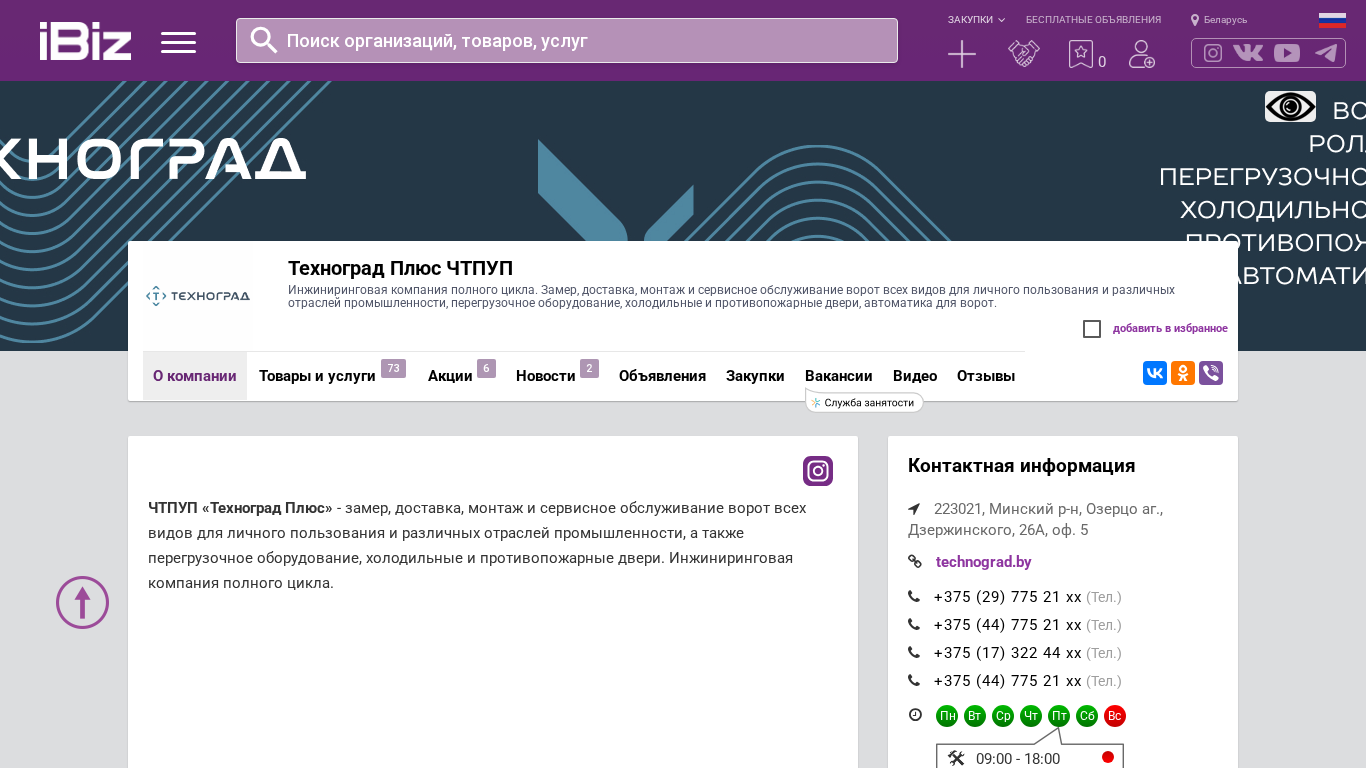Click the search input field
The width and height of the screenshot is (1366, 768).
(567, 41)
